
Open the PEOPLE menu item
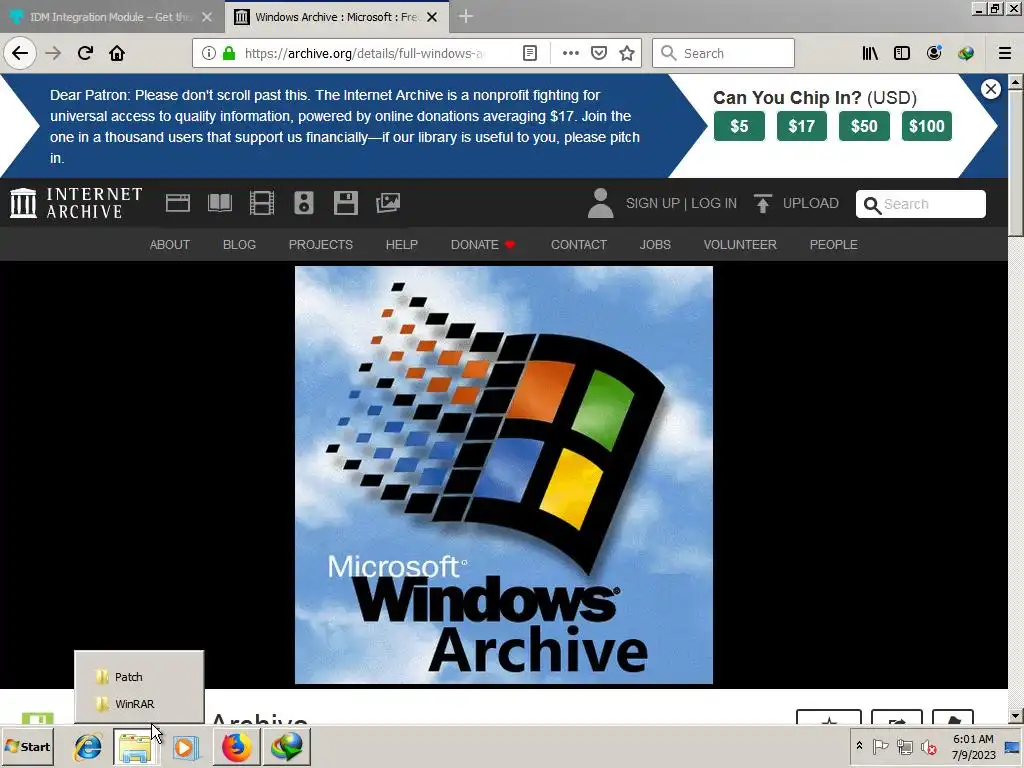click(x=833, y=244)
